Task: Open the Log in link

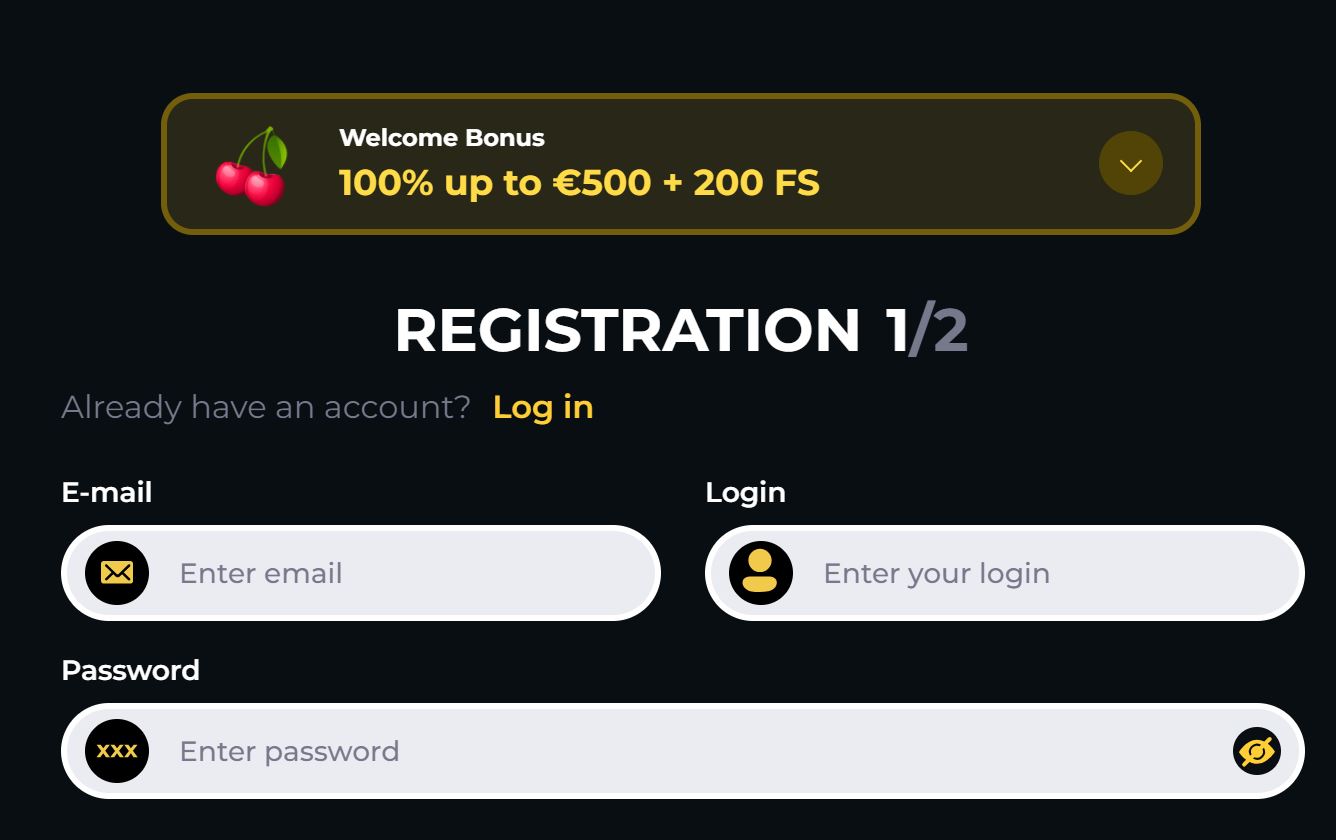Action: (543, 407)
